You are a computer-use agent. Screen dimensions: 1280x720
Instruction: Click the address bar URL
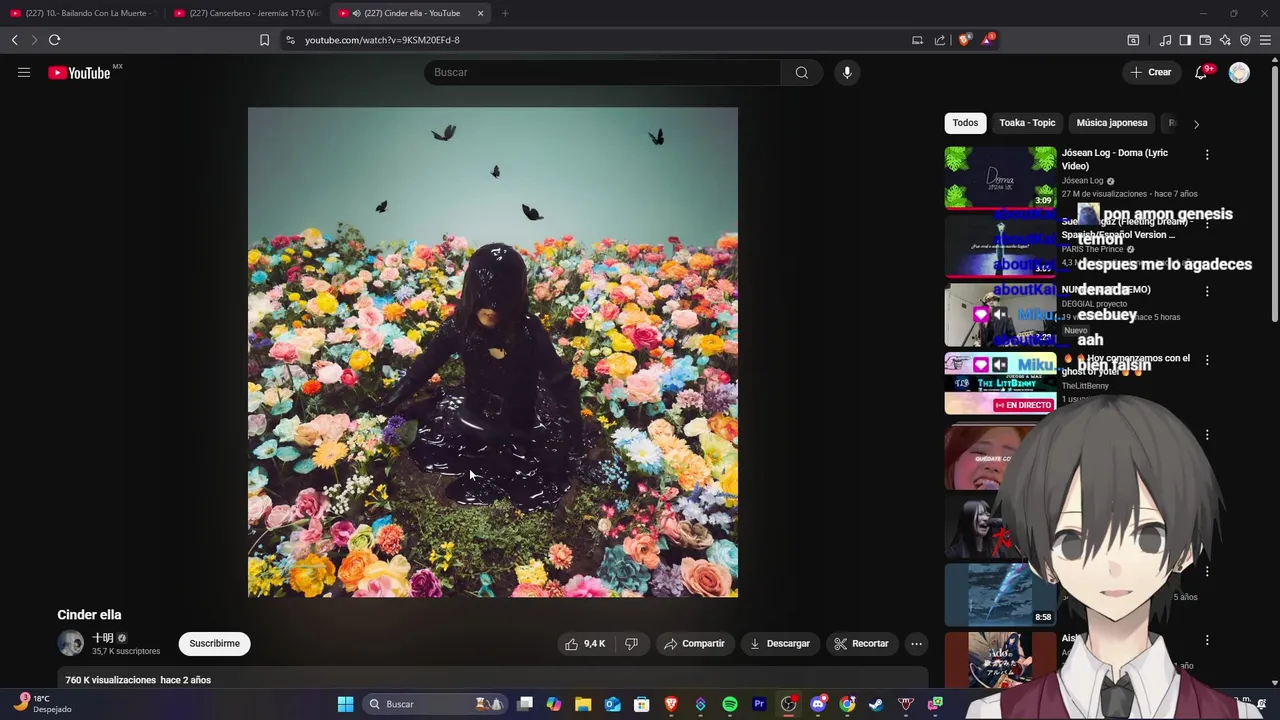click(382, 40)
